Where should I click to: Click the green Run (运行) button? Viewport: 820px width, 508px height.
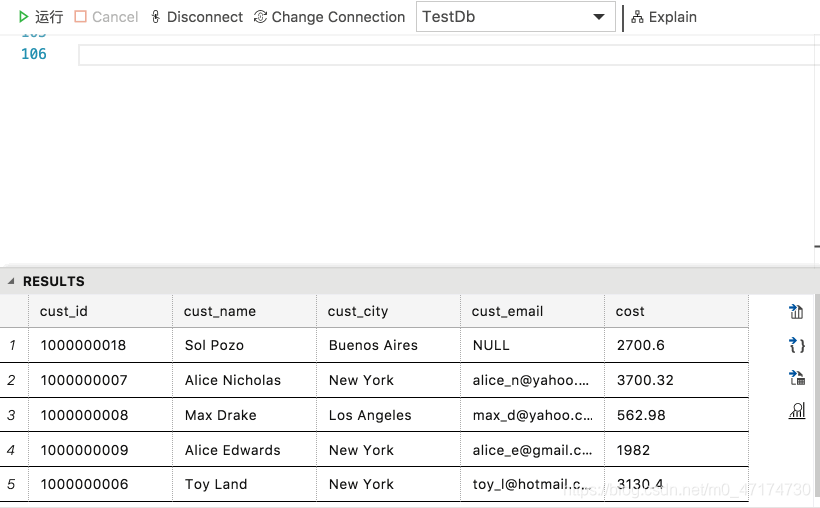(x=40, y=17)
